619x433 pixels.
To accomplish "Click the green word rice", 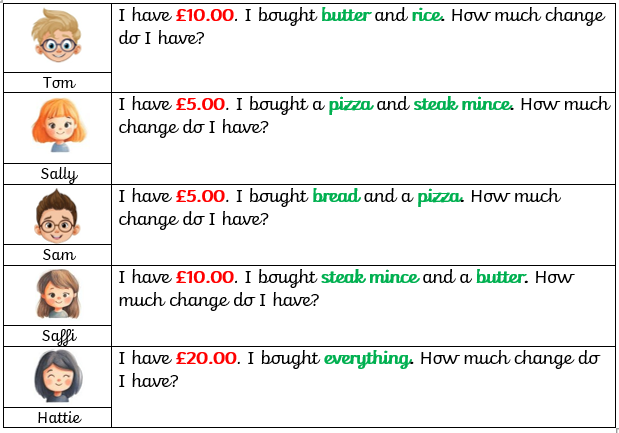I will 430,17.
